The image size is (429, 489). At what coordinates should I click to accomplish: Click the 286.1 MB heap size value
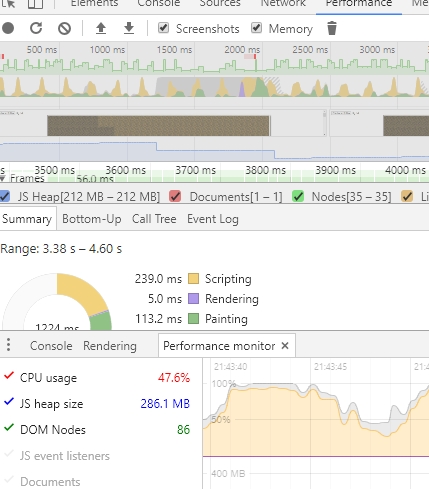165,403
